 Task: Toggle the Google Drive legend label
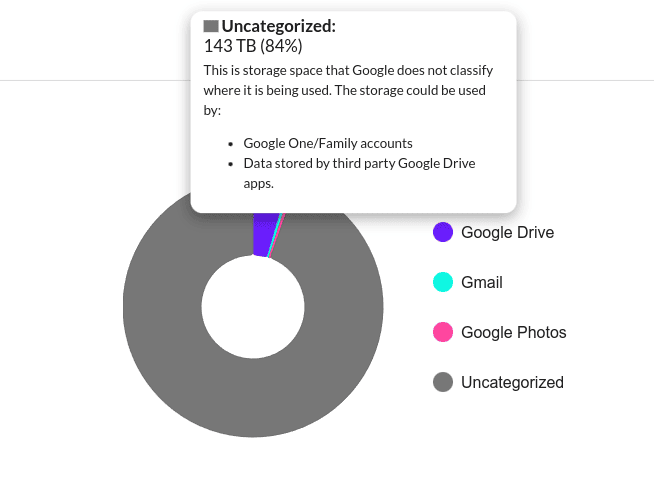coord(507,232)
